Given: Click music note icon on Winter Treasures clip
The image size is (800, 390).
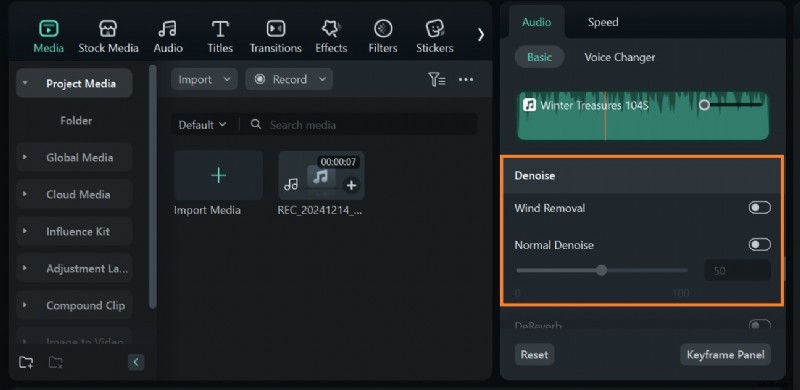Looking at the screenshot, I should coord(530,105).
